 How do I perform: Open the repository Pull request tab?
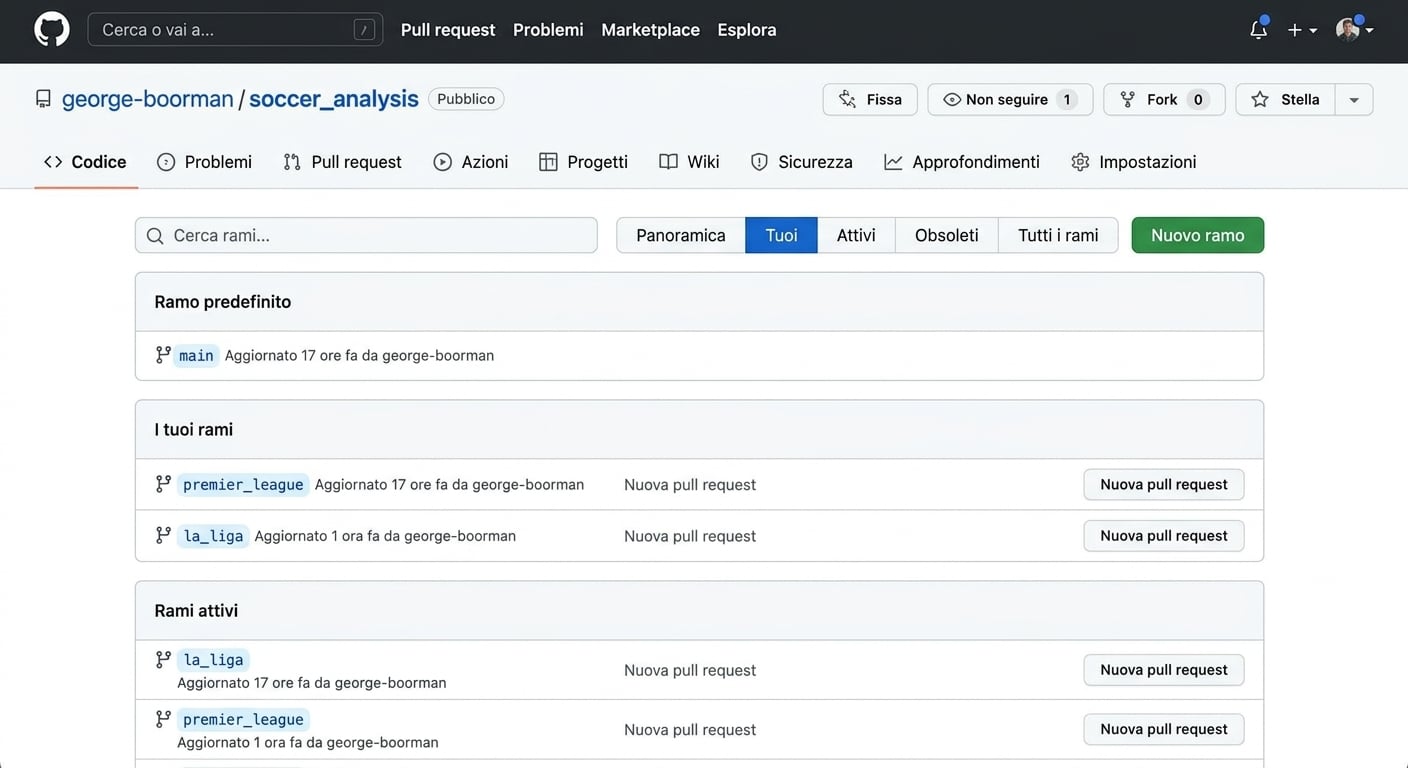342,162
